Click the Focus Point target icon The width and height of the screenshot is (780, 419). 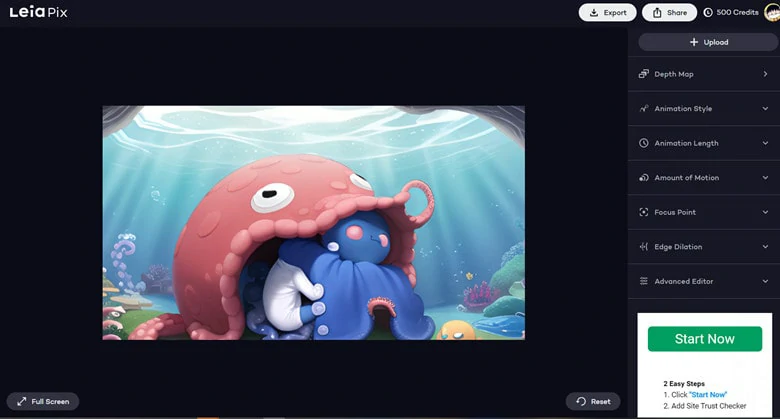click(644, 212)
